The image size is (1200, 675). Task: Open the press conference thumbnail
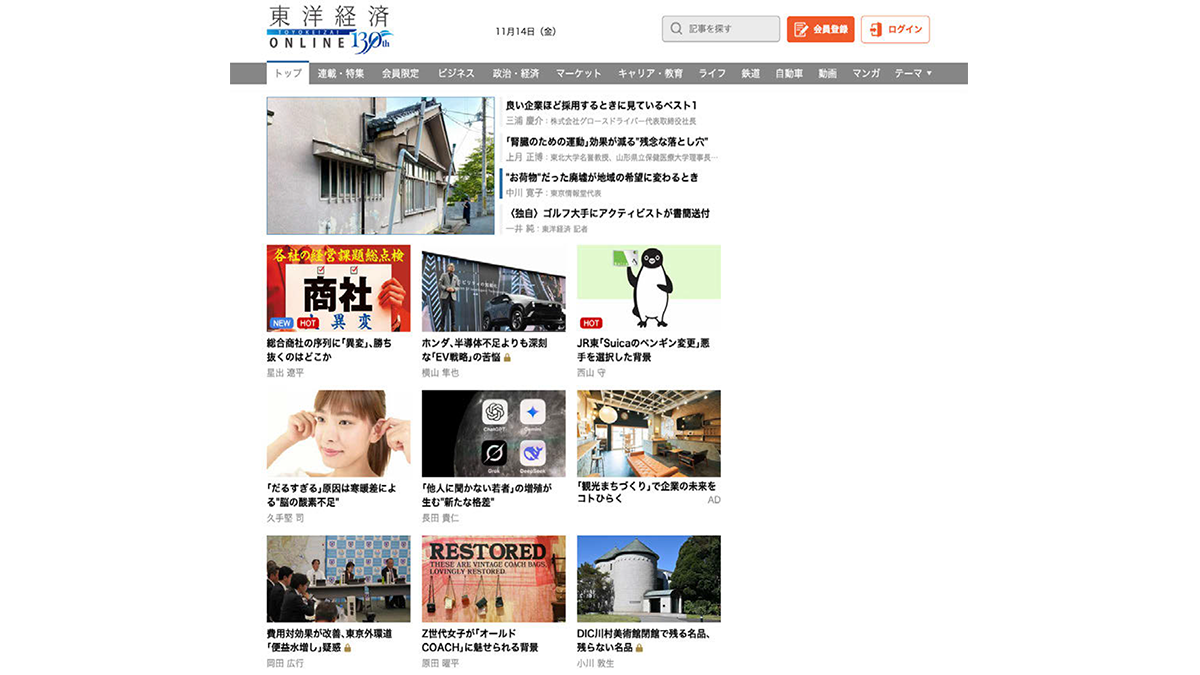[x=339, y=578]
